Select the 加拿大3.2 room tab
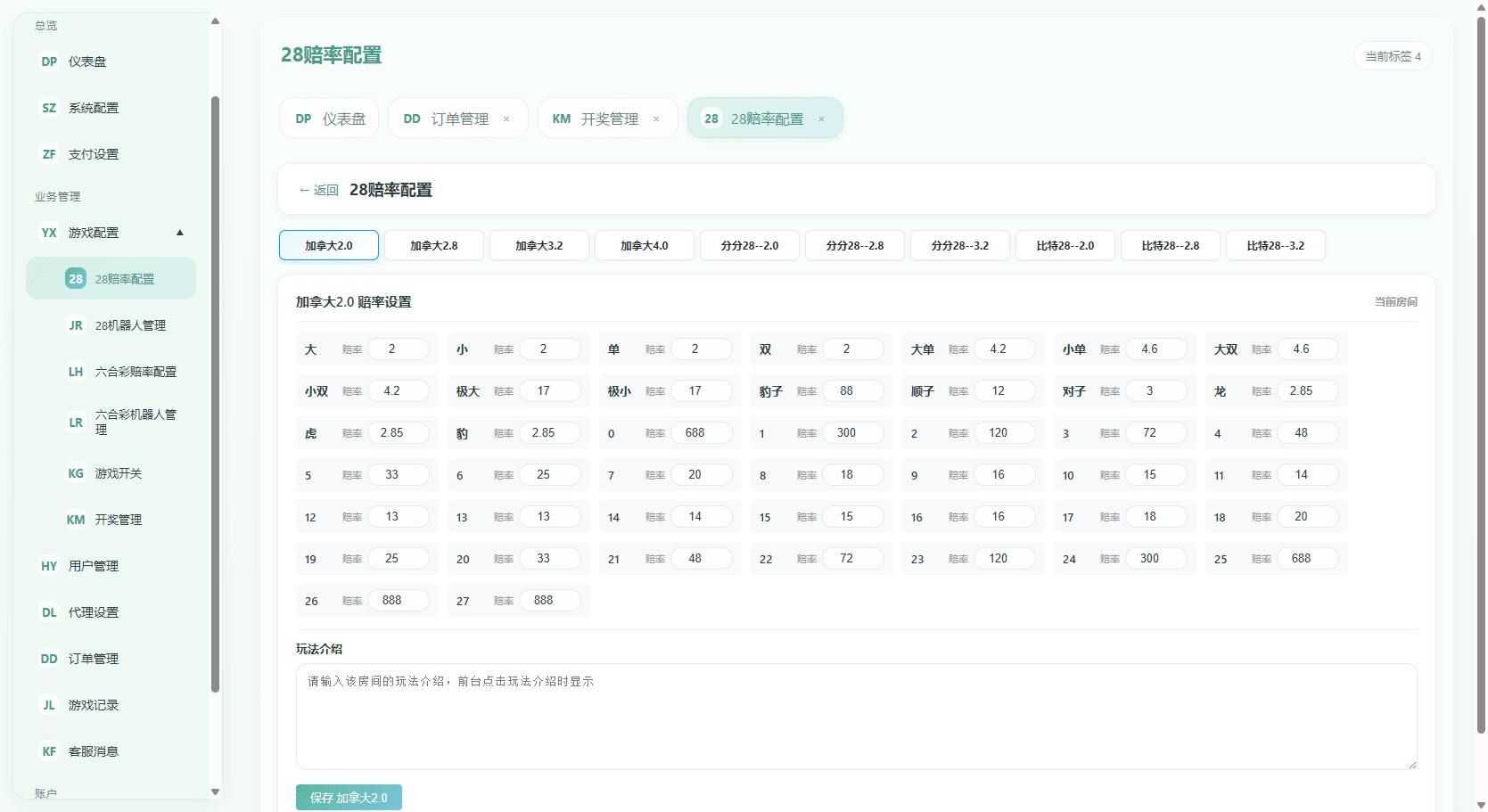 tap(539, 245)
